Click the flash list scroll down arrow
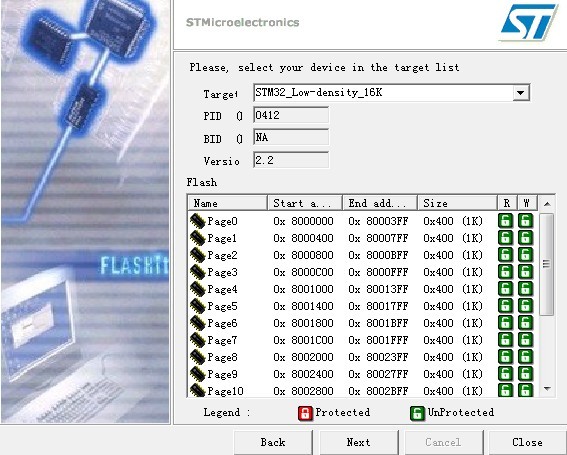This screenshot has width=567, height=455. (x=547, y=389)
